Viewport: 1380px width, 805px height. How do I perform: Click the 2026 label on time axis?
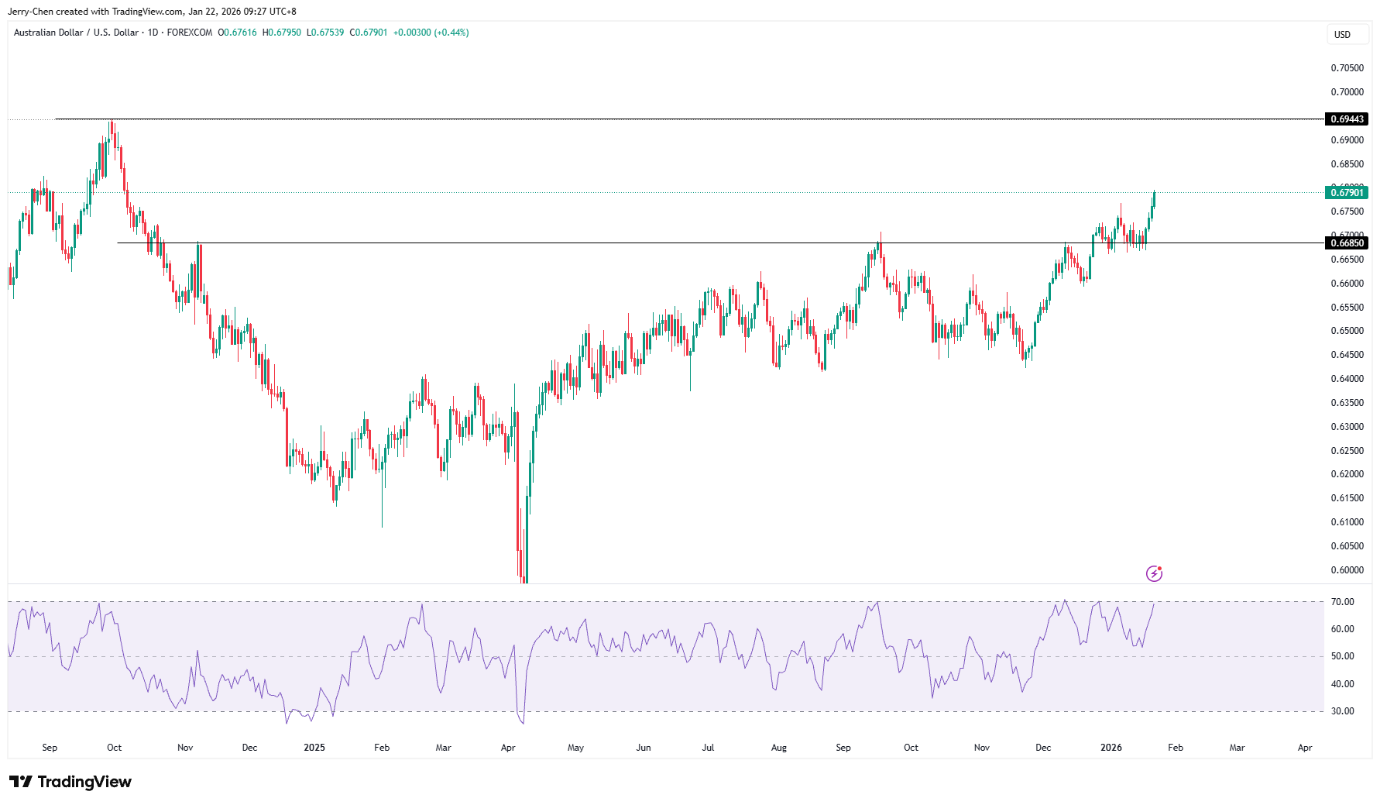[1111, 747]
